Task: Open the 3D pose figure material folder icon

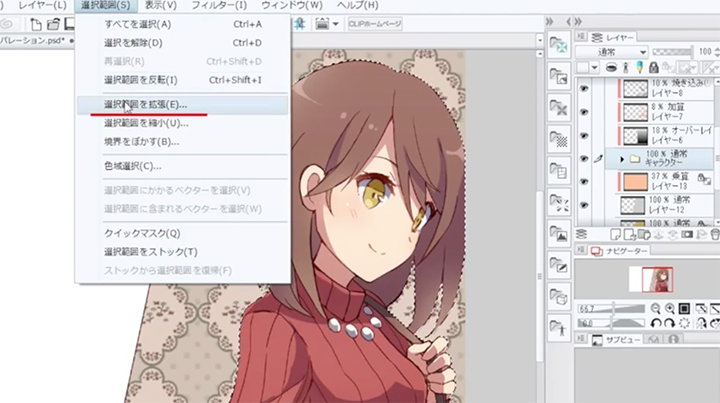Action: [x=559, y=329]
